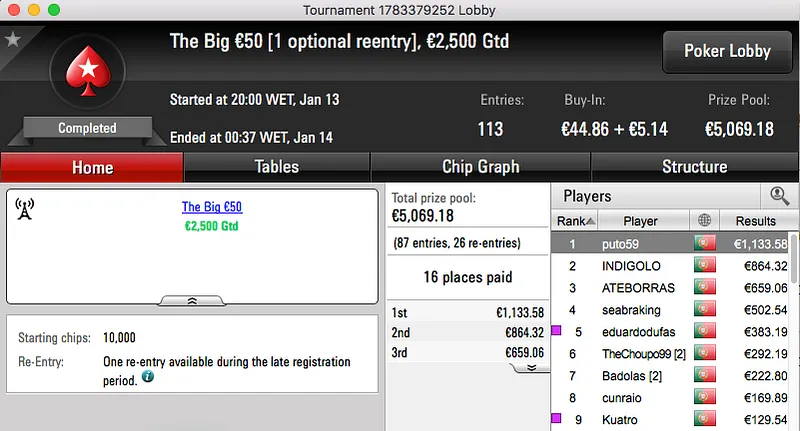Go to the Structure tab

(x=694, y=167)
